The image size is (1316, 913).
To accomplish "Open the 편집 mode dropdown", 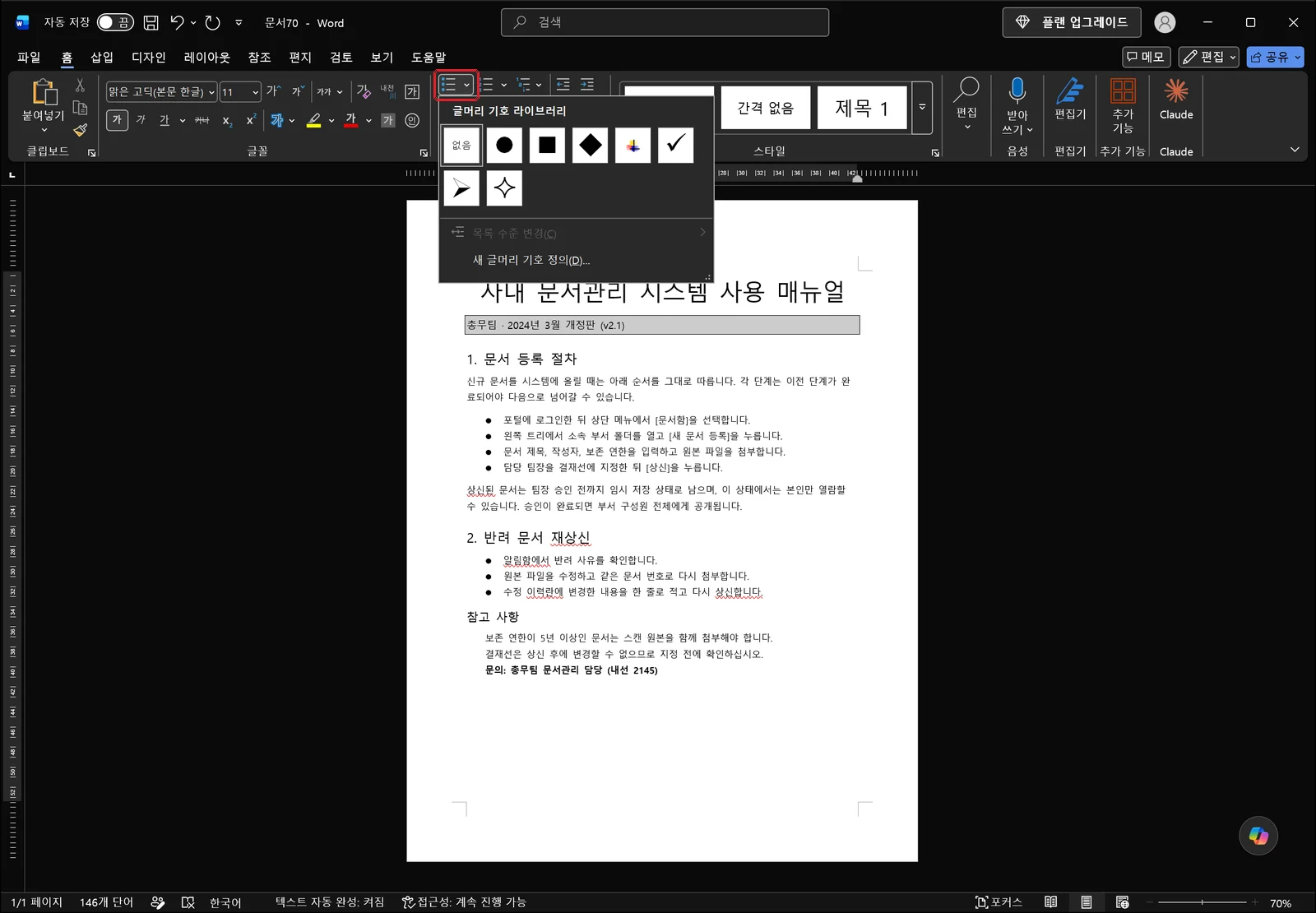I will click(1208, 57).
